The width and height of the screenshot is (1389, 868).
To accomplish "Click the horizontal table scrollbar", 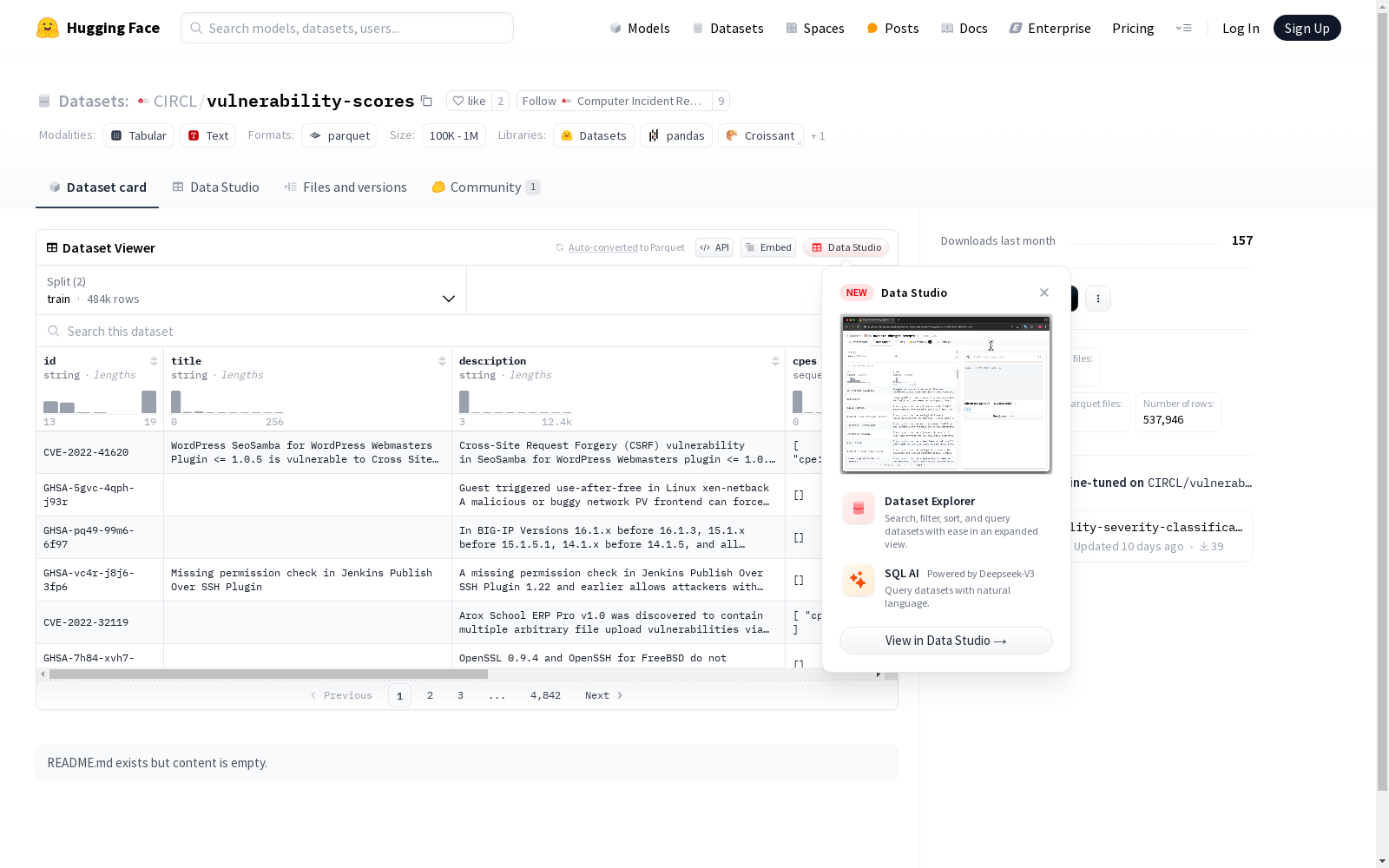I will point(268,674).
